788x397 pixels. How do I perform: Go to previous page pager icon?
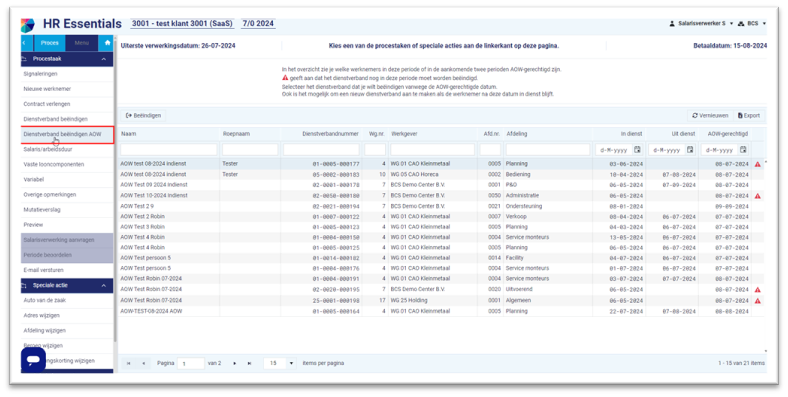point(144,363)
